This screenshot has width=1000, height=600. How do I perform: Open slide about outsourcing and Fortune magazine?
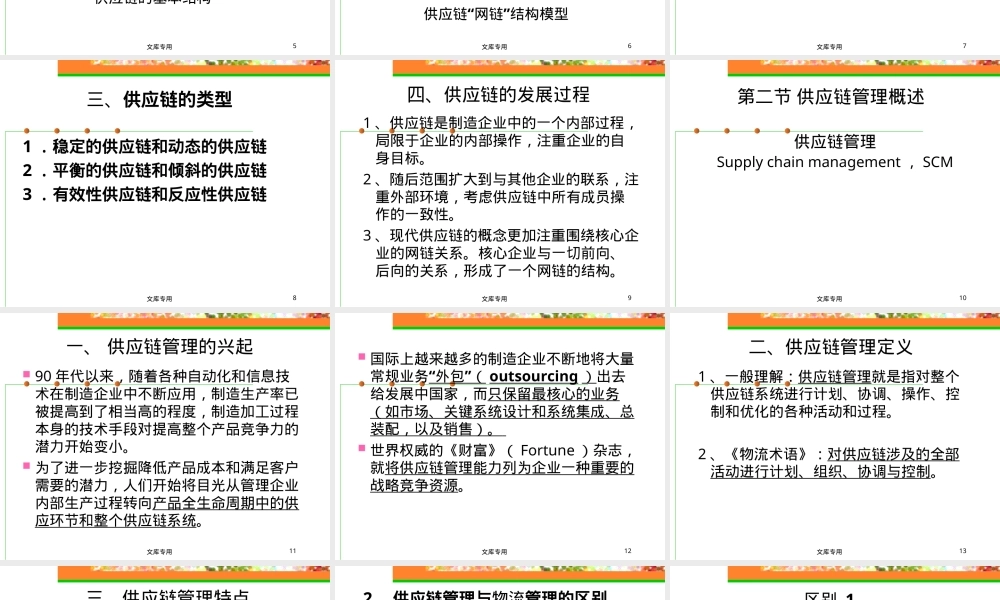click(499, 436)
